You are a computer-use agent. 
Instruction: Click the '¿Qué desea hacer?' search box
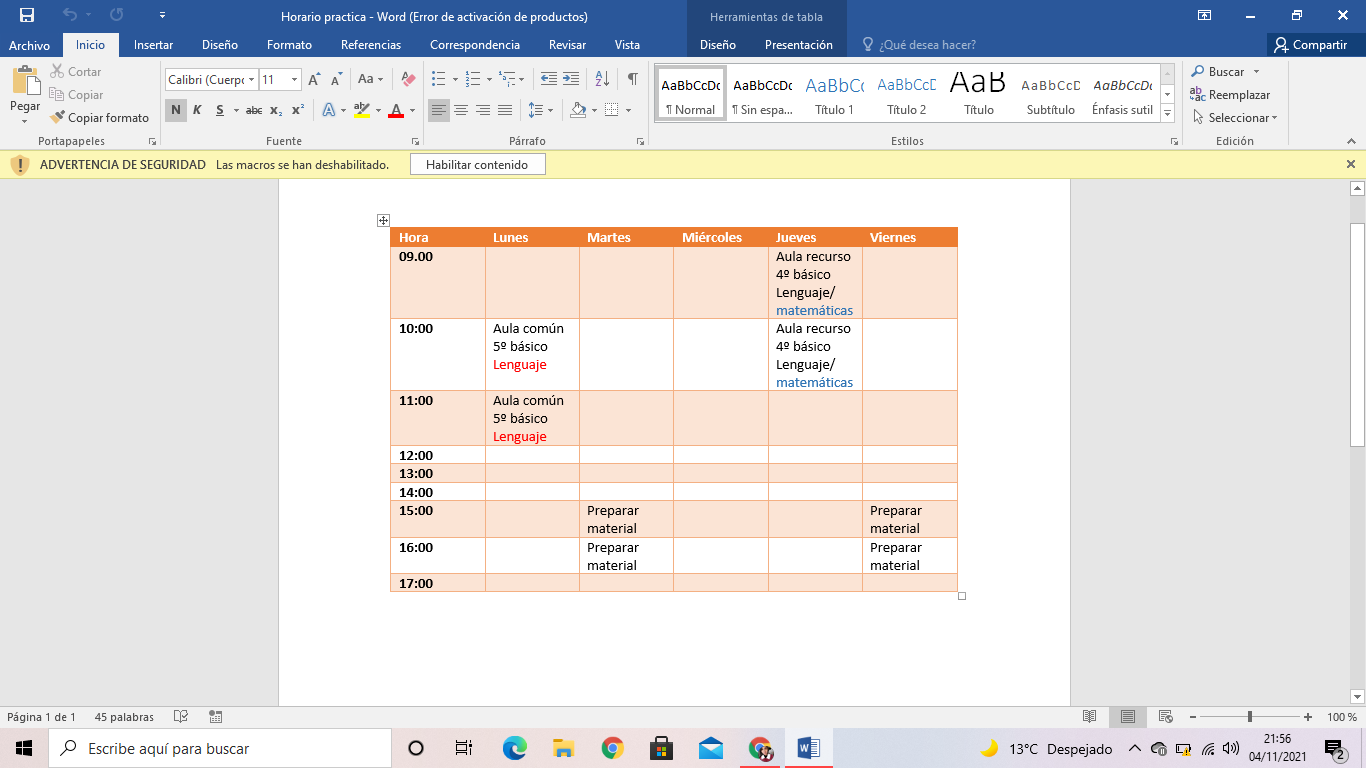tap(919, 45)
